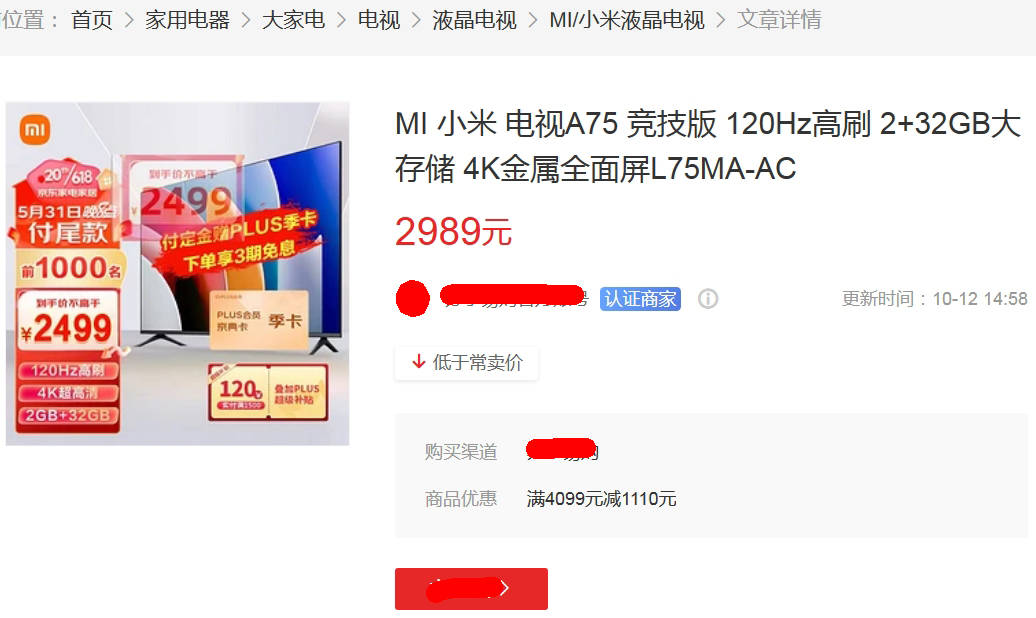Click the arrow on the red buy button
Image resolution: width=1036 pixels, height=618 pixels.
[x=504, y=588]
